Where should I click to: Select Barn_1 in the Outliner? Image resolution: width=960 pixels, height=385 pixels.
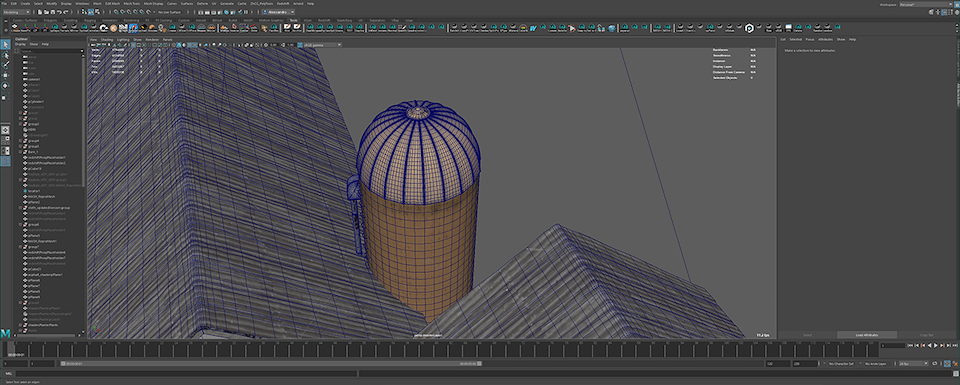(34, 152)
